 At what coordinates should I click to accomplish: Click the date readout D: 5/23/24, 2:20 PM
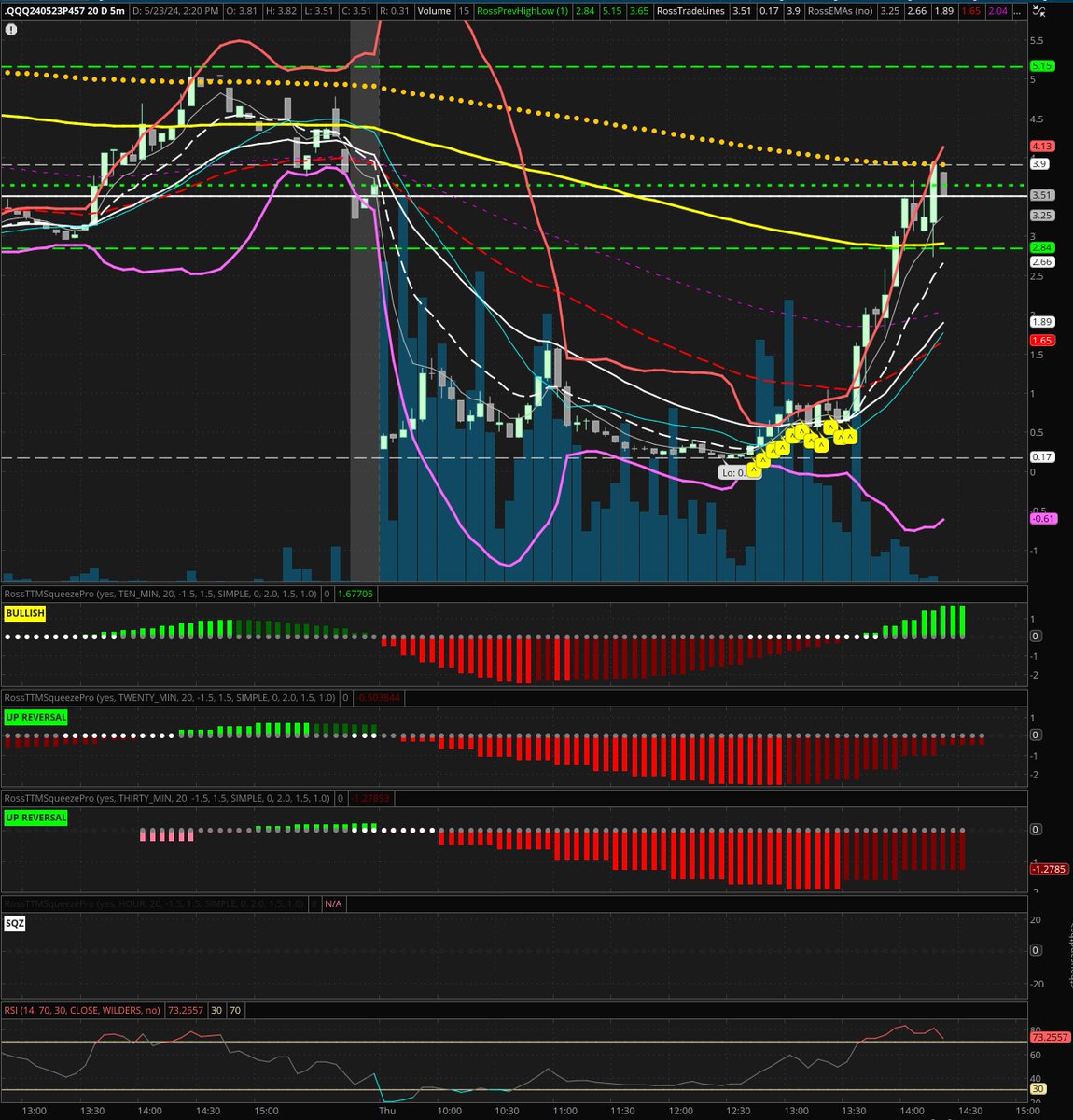click(176, 11)
